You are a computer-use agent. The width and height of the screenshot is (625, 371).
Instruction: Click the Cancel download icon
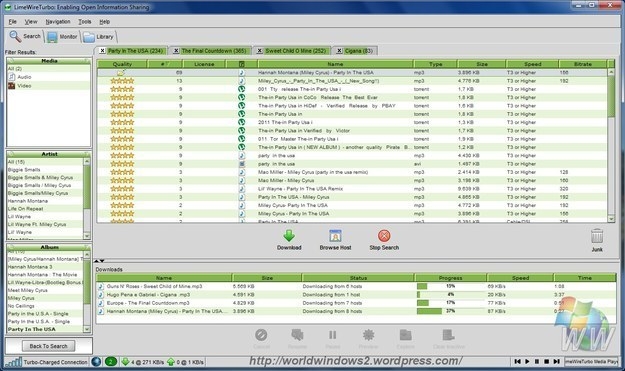(x=261, y=335)
